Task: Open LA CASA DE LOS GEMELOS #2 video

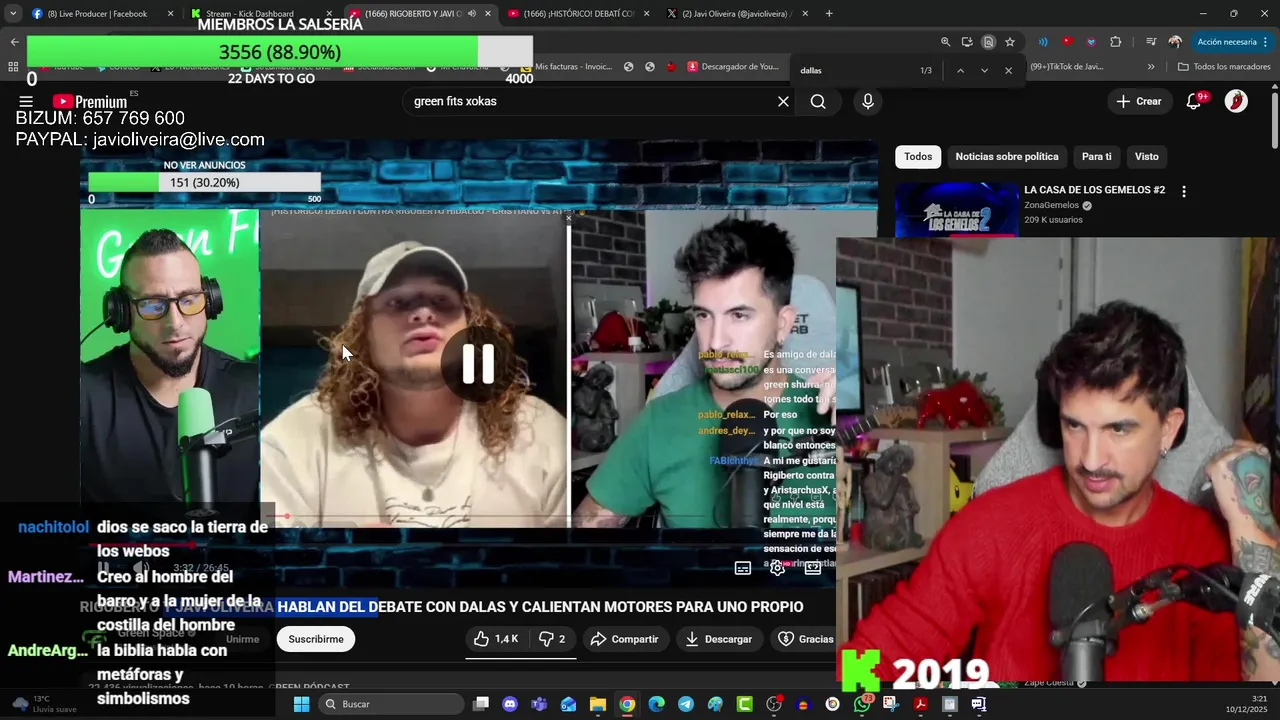Action: [1094, 190]
